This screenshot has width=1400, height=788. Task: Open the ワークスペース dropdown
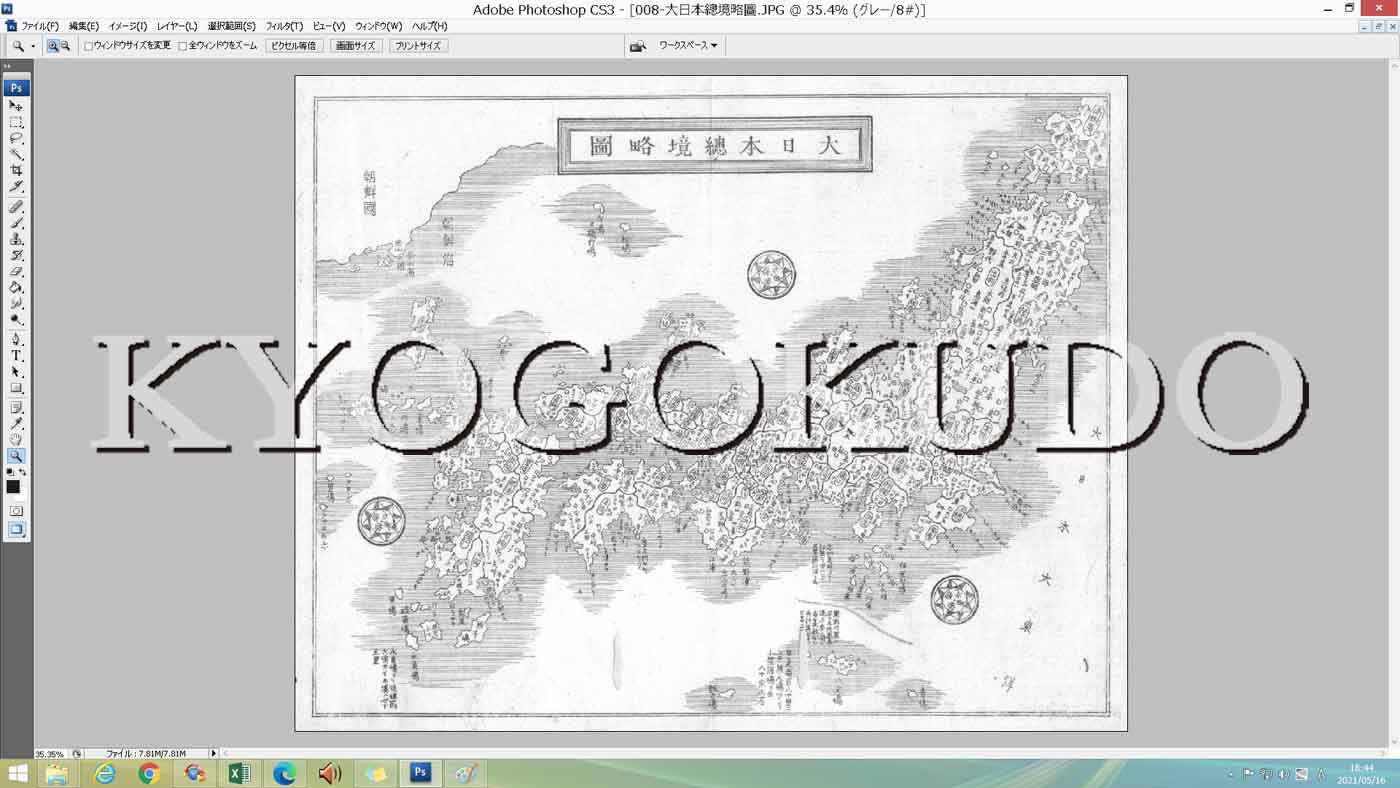point(687,45)
